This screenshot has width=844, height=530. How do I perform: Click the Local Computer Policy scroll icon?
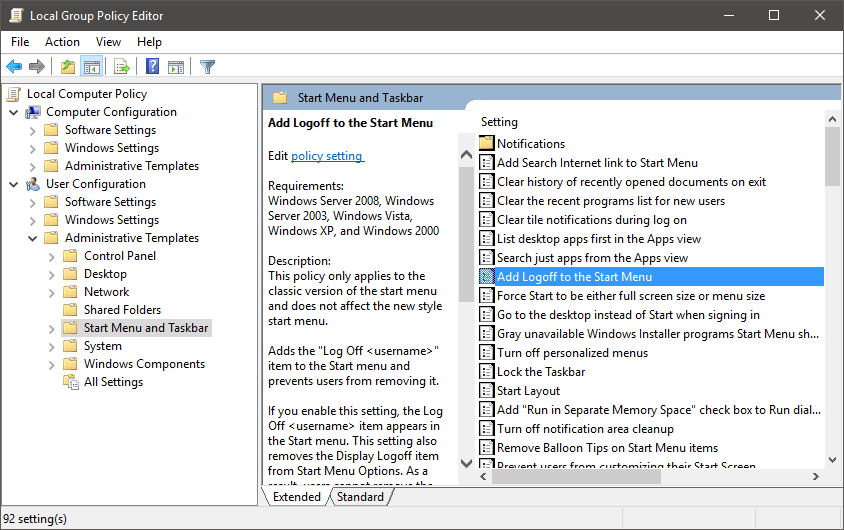coord(14,94)
